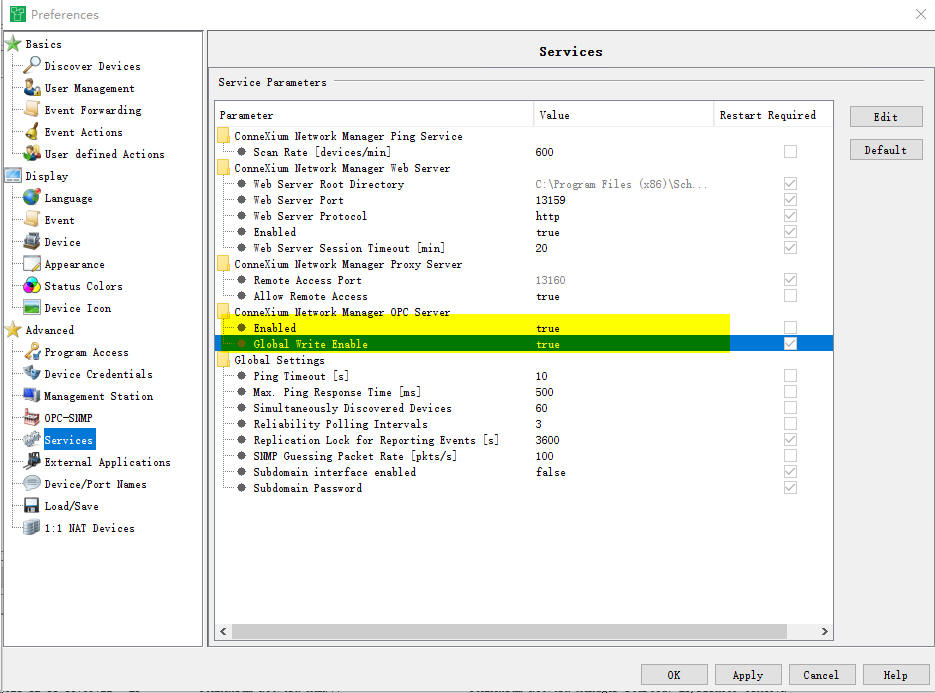Click the Edit button

click(886, 116)
